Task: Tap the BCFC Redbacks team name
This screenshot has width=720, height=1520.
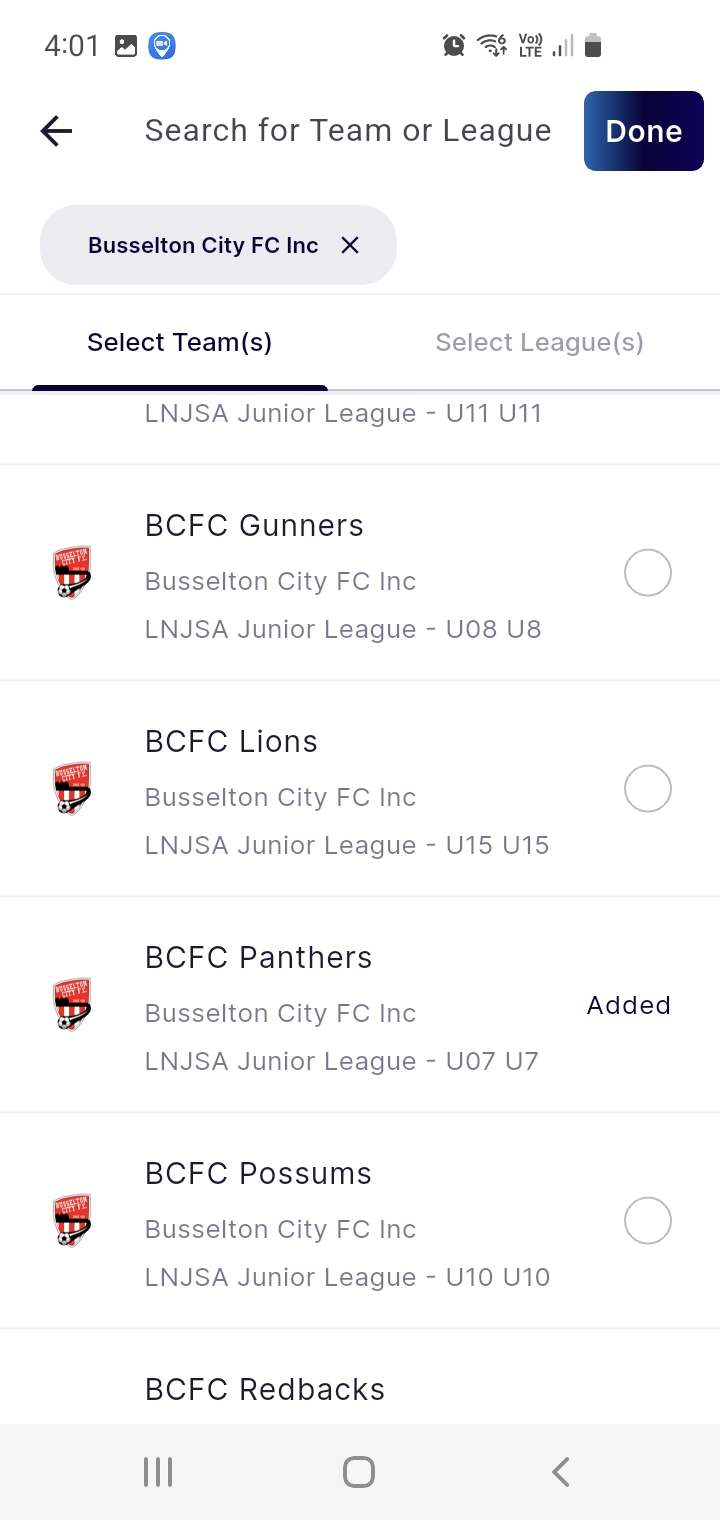Action: (265, 1389)
